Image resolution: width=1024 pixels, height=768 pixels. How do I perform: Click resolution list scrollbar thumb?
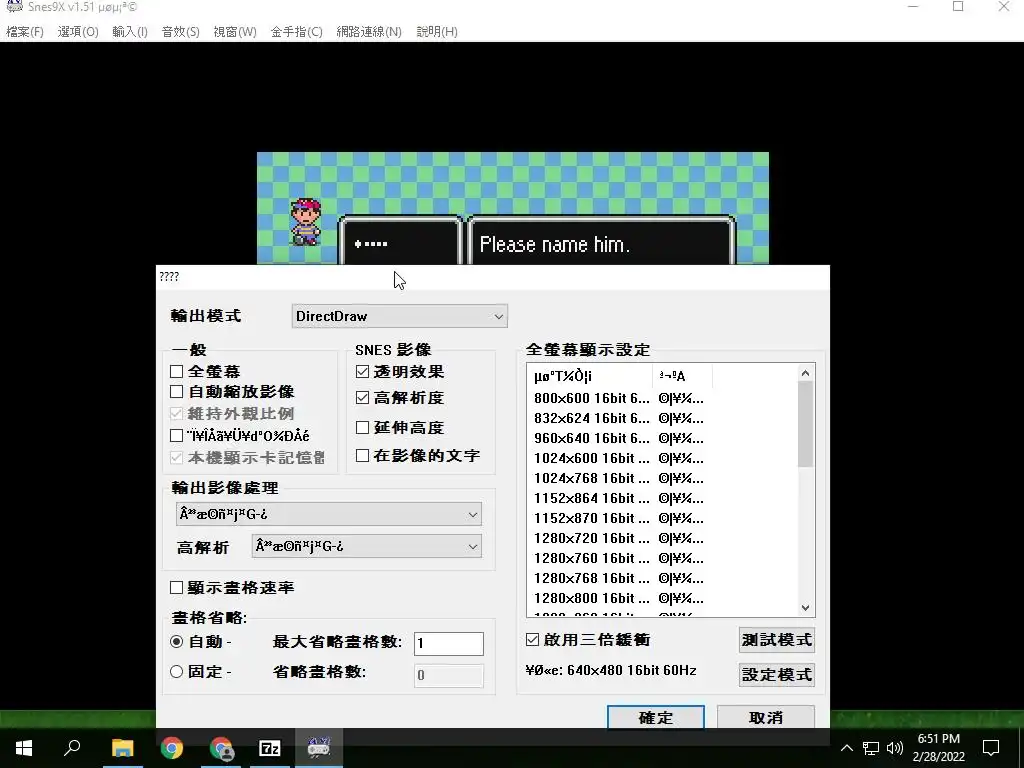pyautogui.click(x=805, y=424)
